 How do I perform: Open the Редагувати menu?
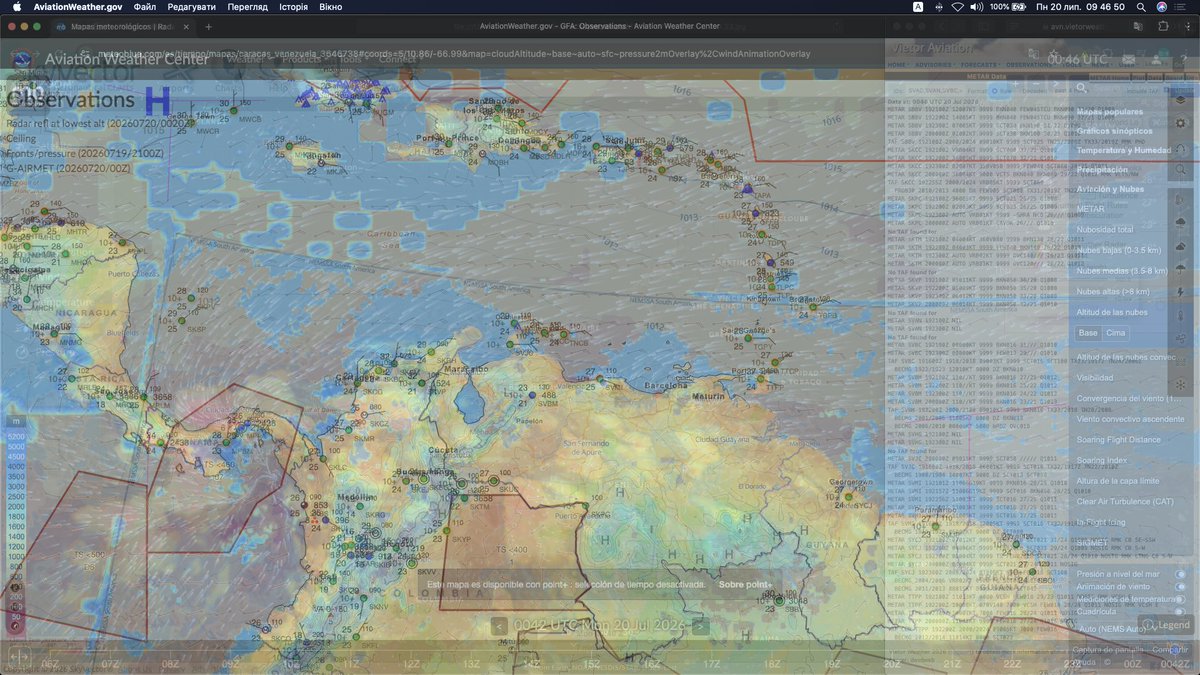coord(191,7)
